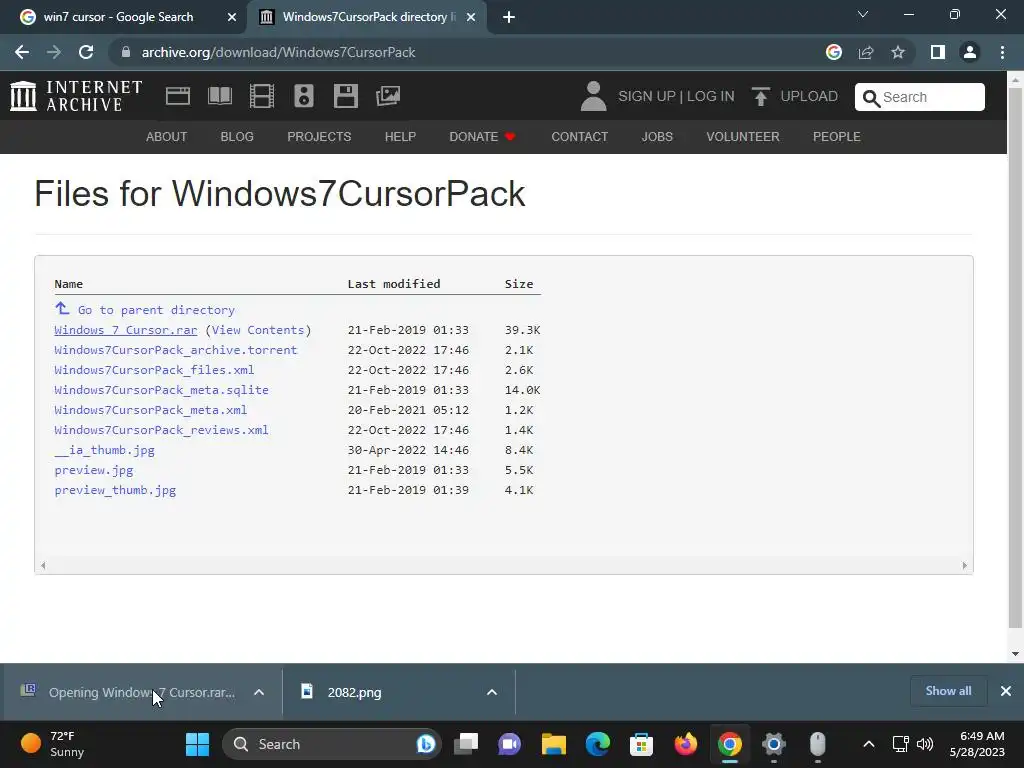Switch to win7 cursor Google Search tab
1024x768 pixels.
coord(118,17)
